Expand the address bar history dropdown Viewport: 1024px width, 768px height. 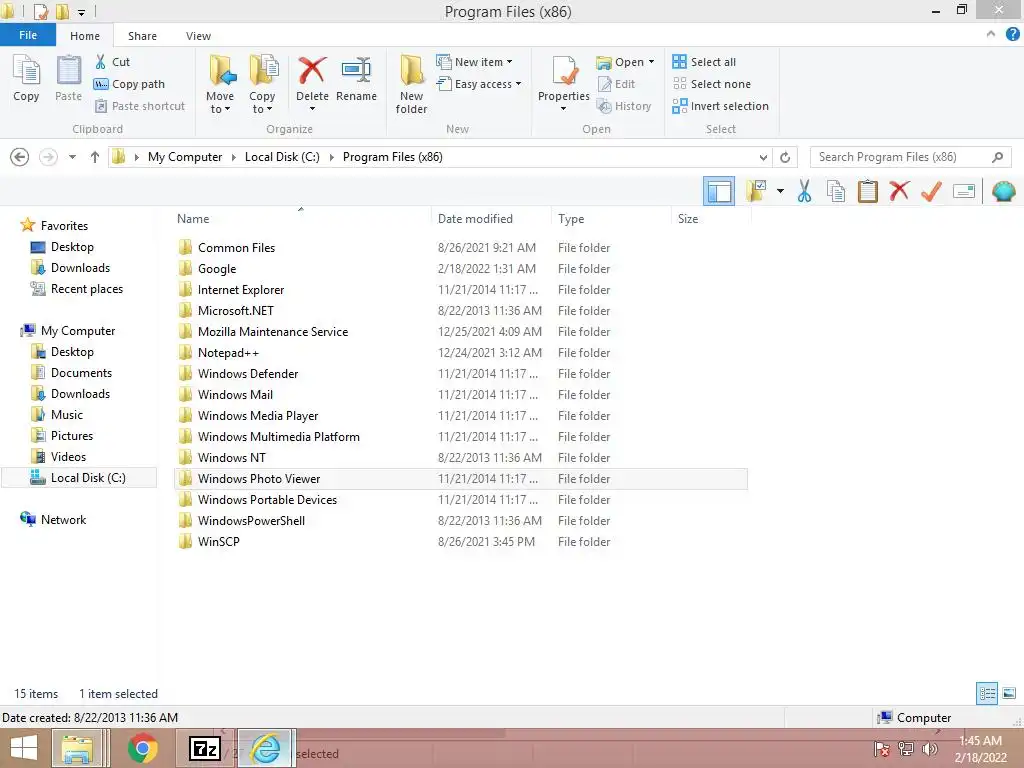[763, 157]
